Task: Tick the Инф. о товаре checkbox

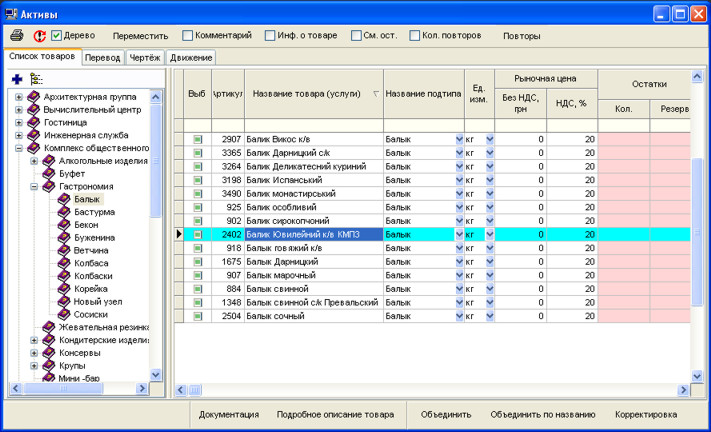Action: point(270,35)
